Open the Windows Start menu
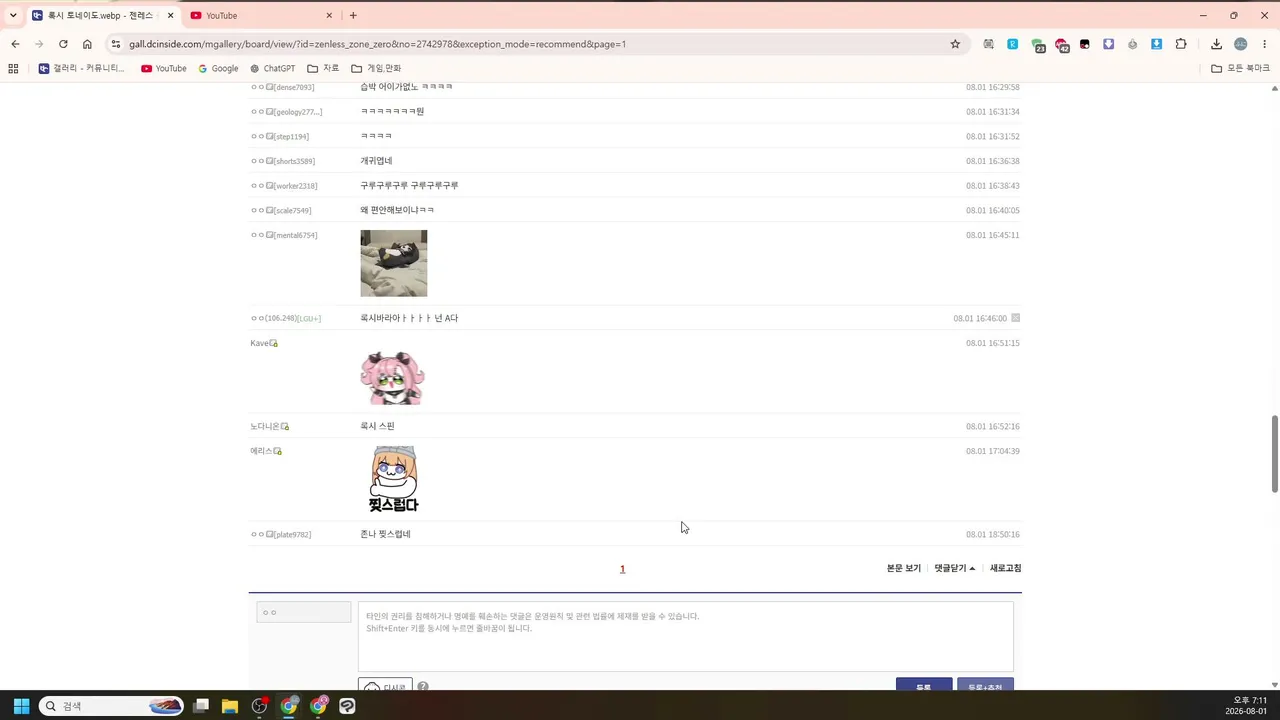Screen dimensions: 1280x720 pyautogui.click(x=21, y=706)
